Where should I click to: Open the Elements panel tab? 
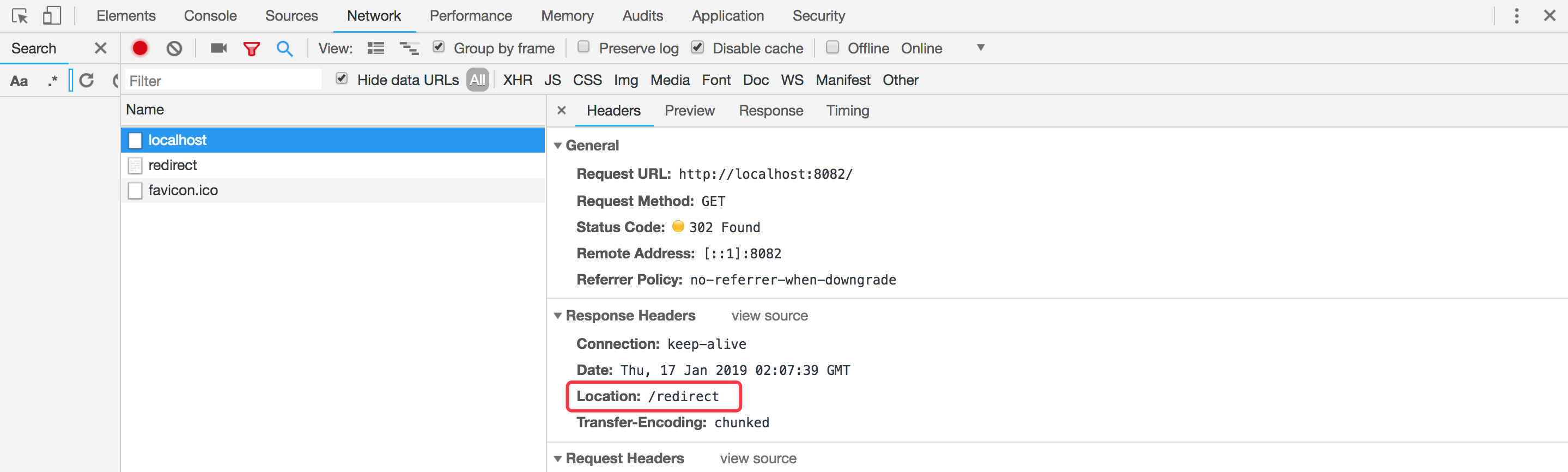(126, 16)
